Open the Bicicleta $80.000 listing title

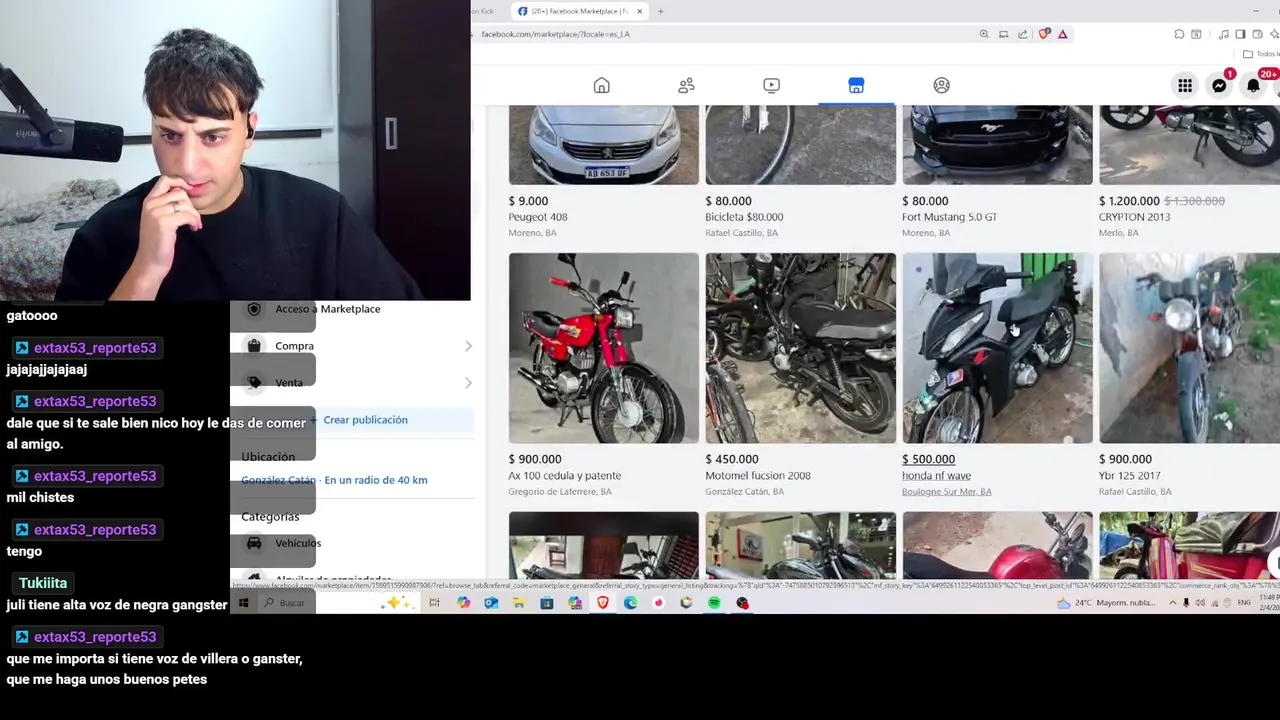tap(744, 217)
